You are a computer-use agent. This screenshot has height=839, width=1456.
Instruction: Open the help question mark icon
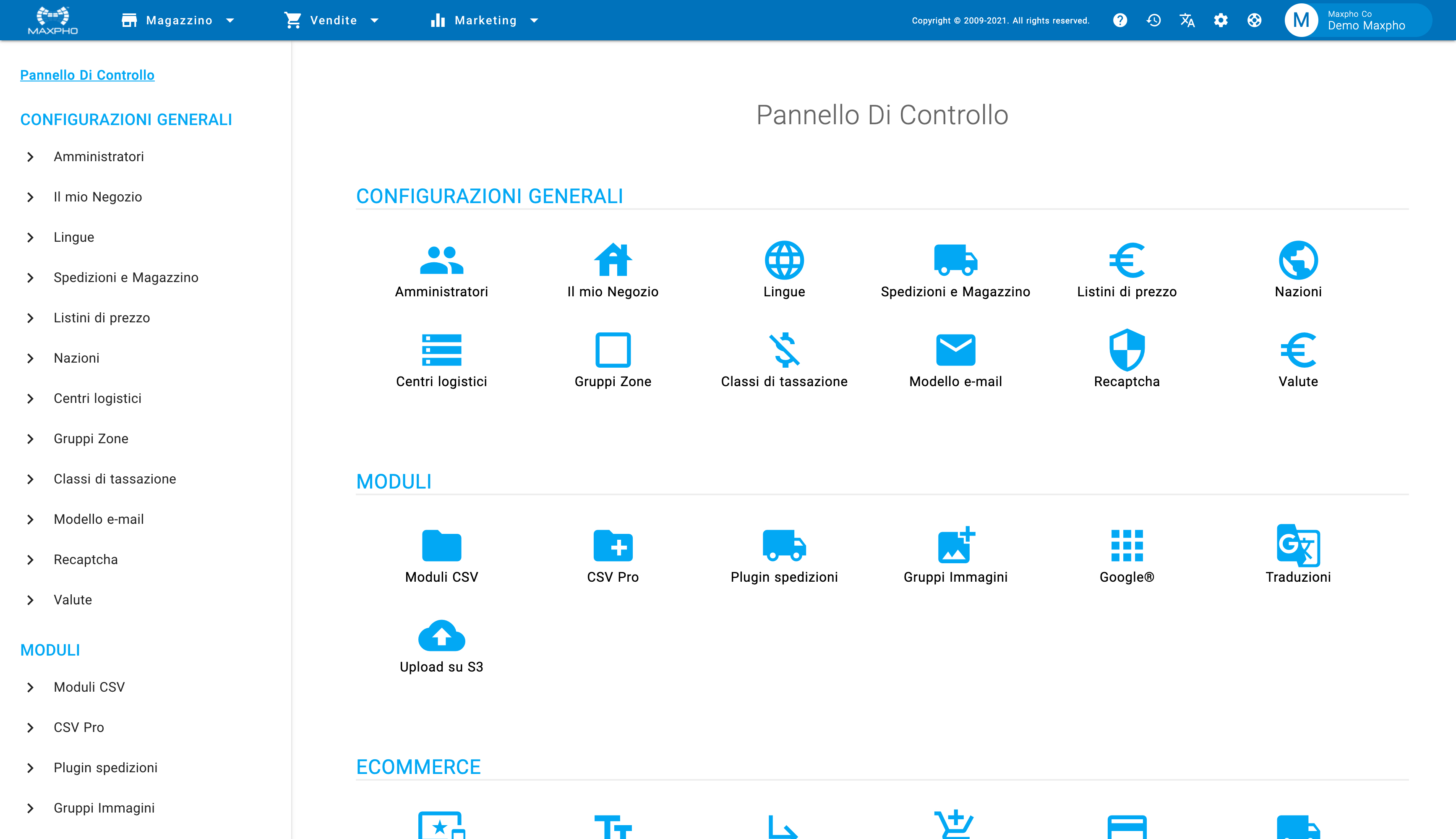tap(1119, 20)
